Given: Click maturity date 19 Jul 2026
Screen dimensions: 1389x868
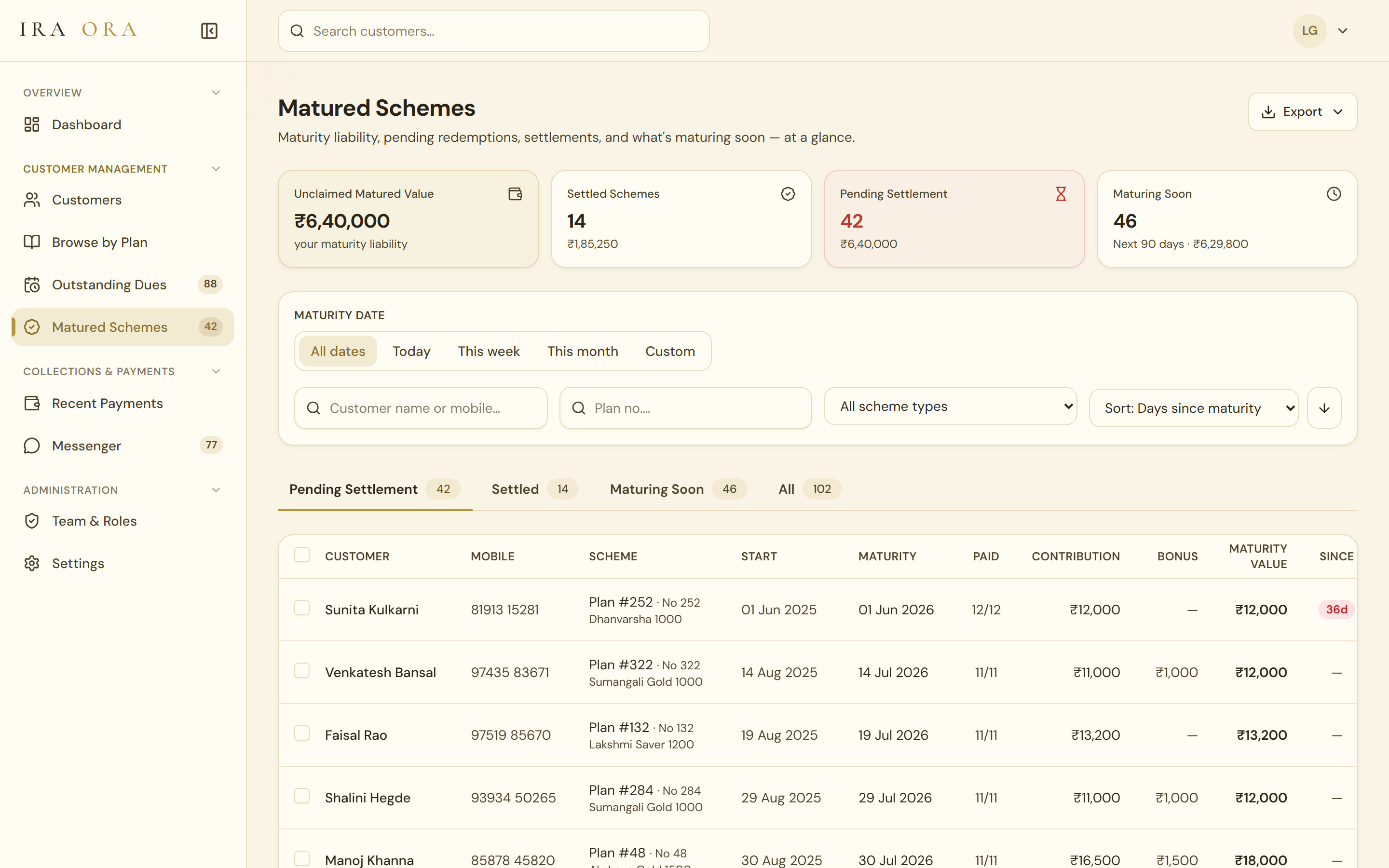Looking at the screenshot, I should pos(893,735).
